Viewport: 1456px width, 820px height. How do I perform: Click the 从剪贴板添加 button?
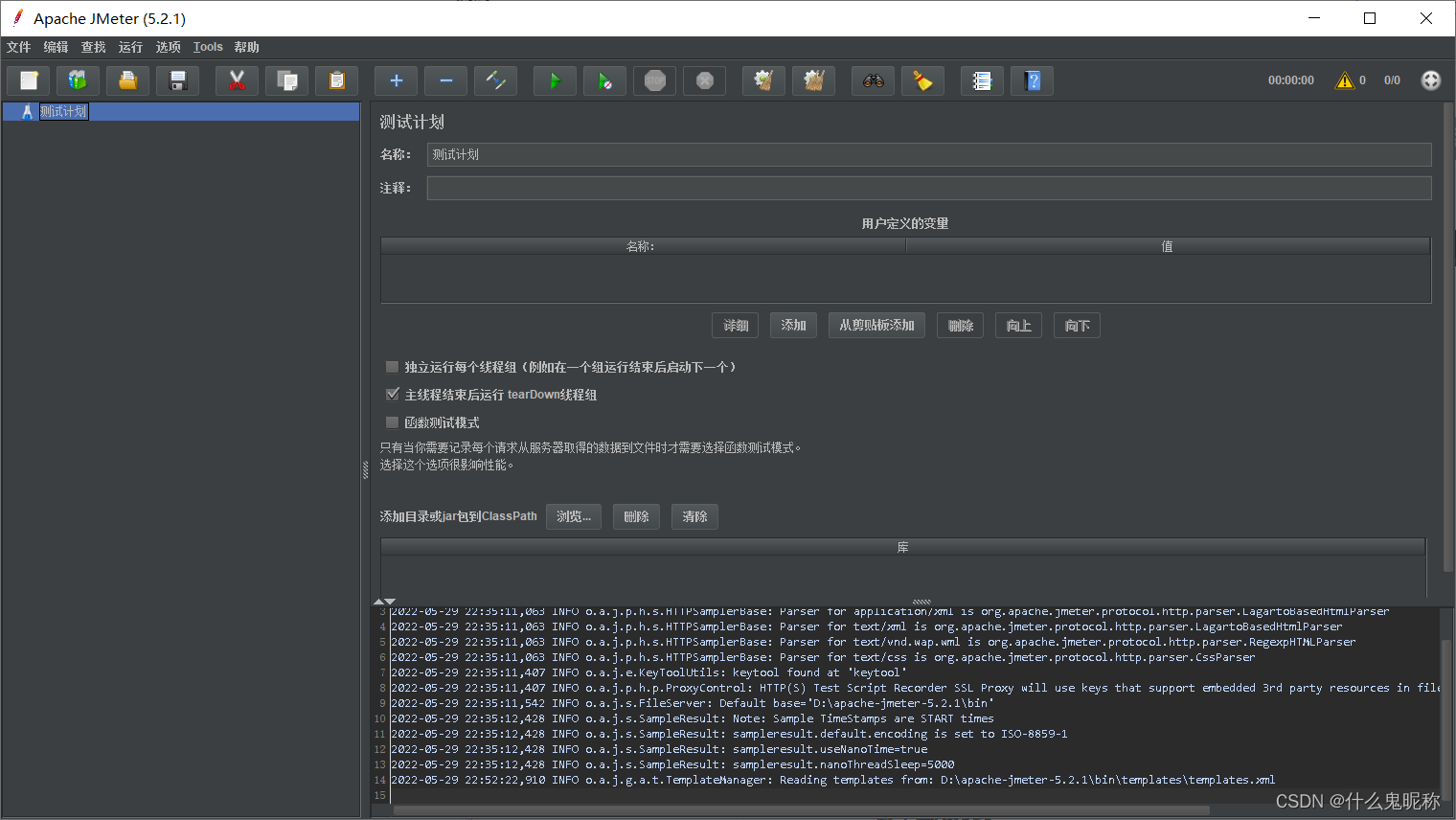coord(876,326)
